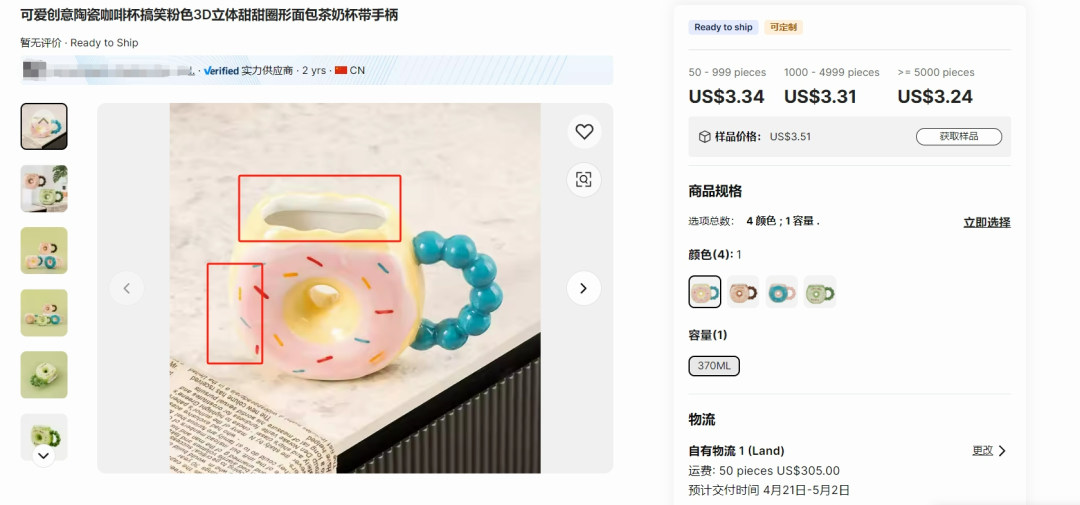Show next product image arrow

(583, 288)
